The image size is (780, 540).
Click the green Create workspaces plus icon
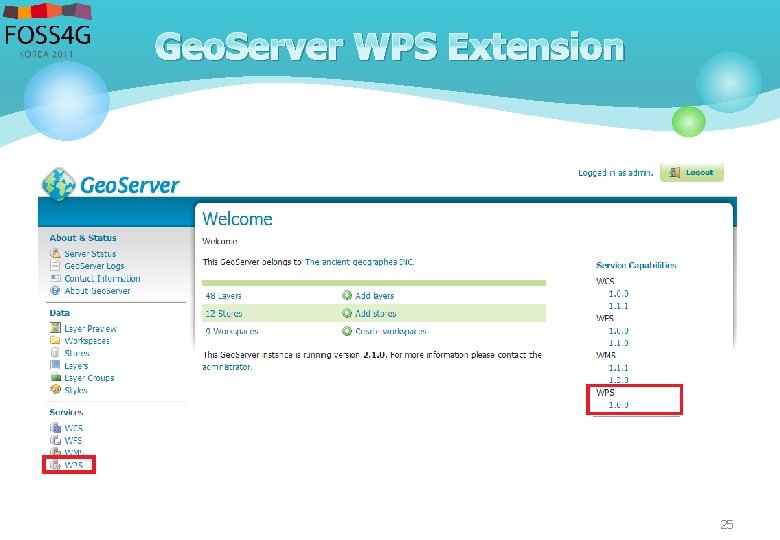click(347, 331)
